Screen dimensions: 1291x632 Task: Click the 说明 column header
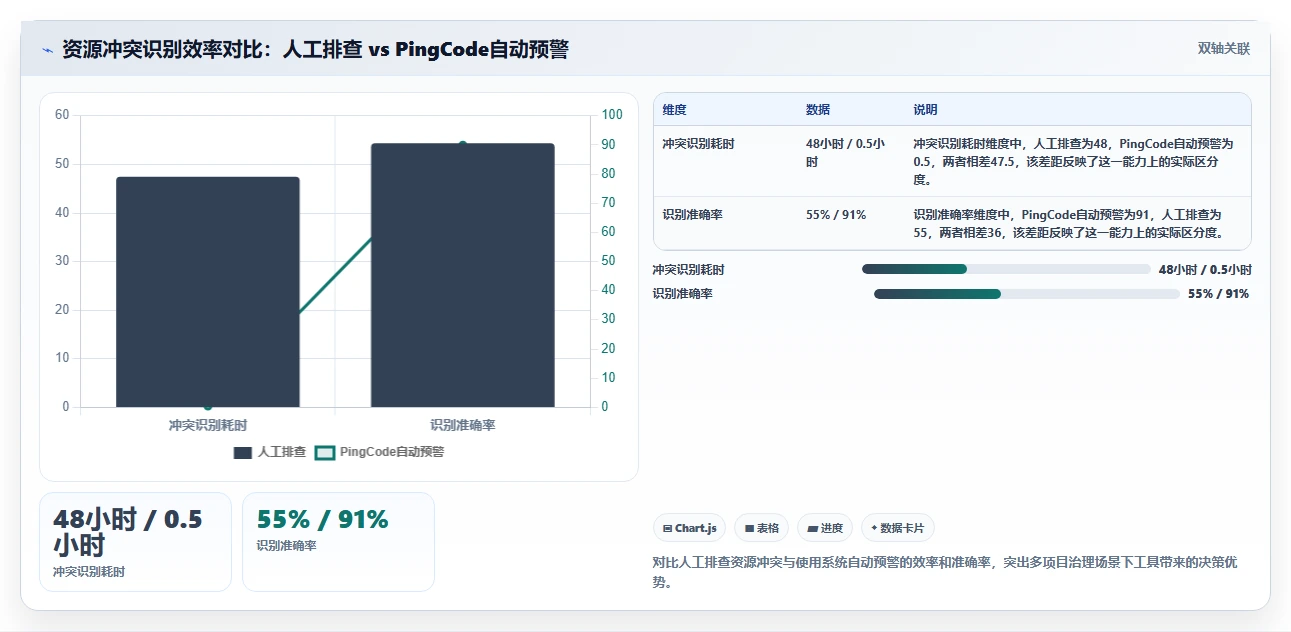(x=926, y=110)
